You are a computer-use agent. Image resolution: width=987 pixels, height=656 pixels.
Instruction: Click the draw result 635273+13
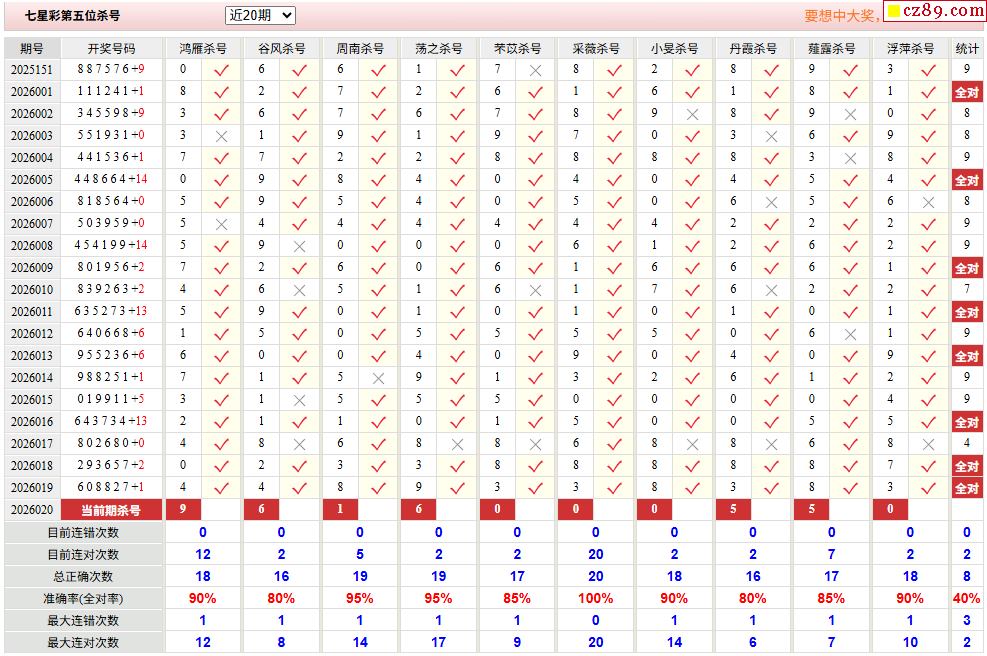click(x=111, y=311)
